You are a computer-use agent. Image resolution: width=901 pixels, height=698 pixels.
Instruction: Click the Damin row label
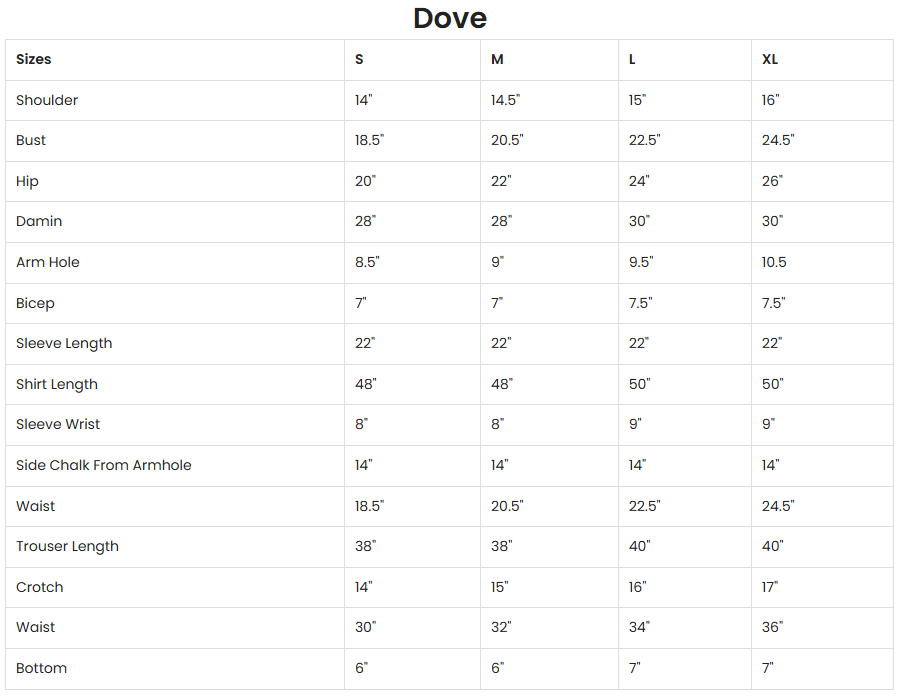(39, 221)
